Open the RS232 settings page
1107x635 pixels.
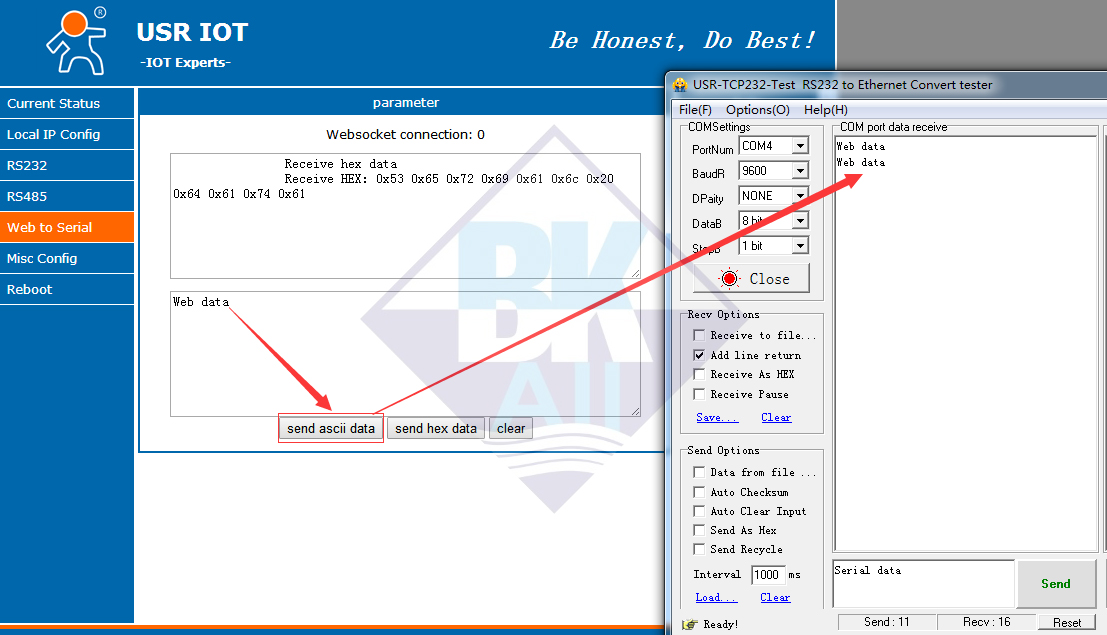pyautogui.click(x=67, y=165)
